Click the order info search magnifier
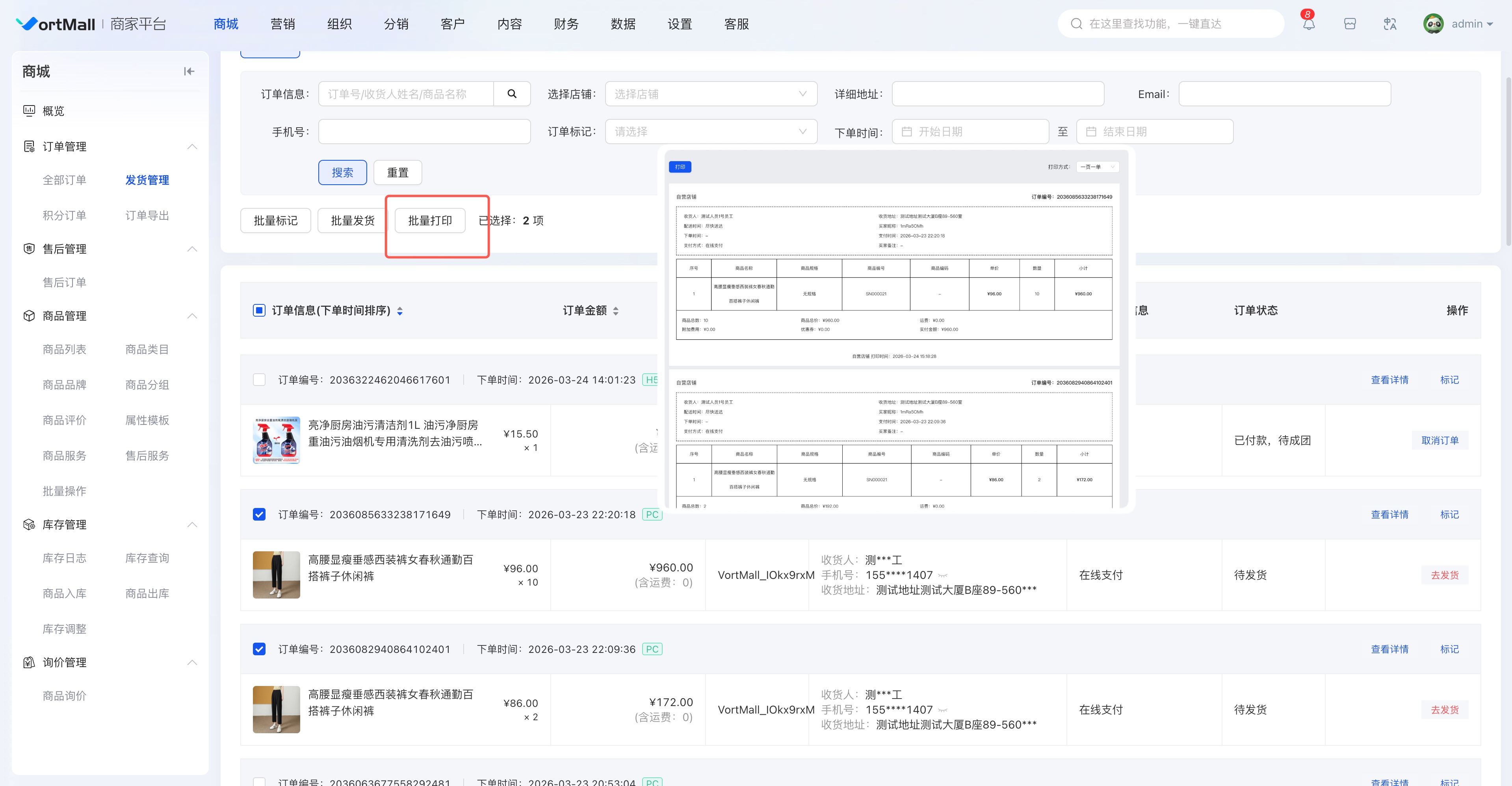The image size is (1512, 786). coord(512,94)
